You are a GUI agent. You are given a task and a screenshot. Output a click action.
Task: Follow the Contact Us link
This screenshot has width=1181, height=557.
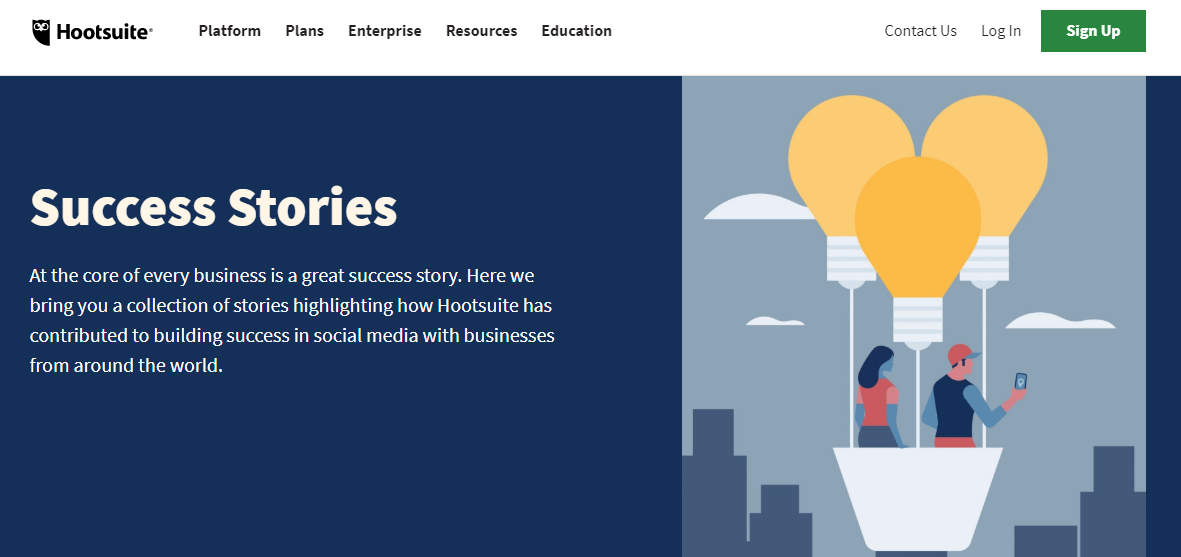click(x=921, y=31)
